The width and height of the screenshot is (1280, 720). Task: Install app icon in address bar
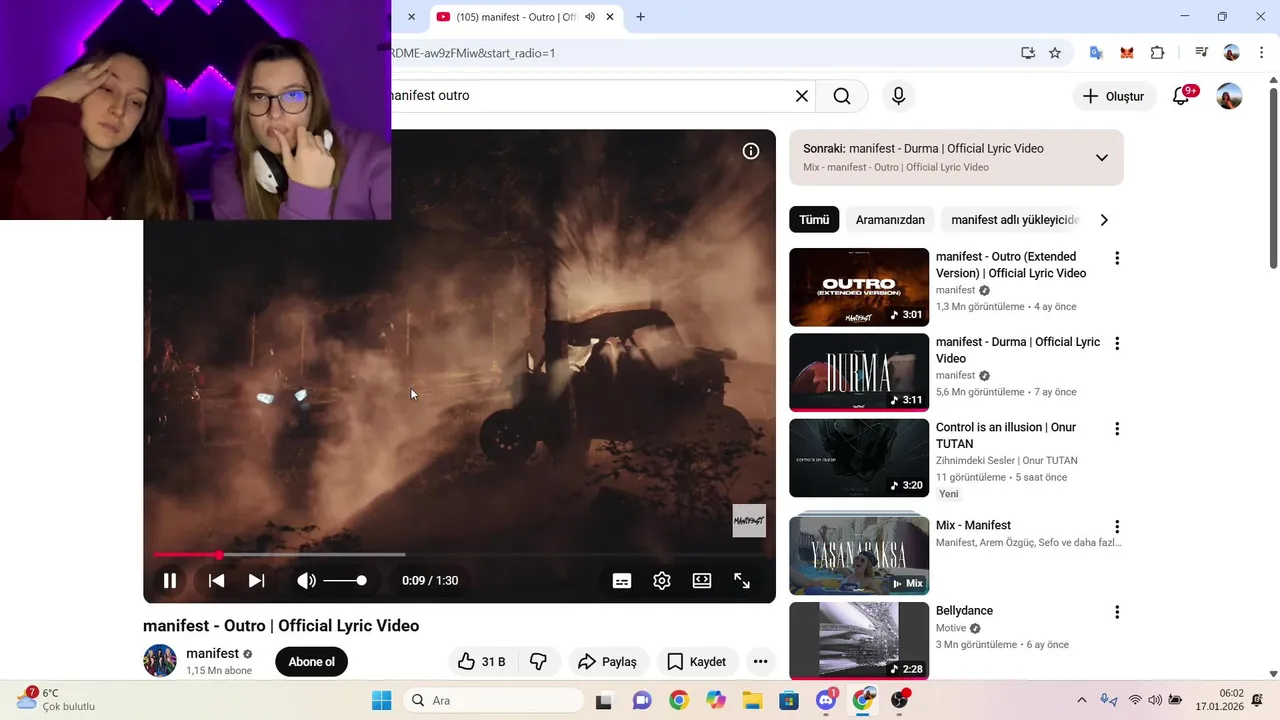(x=1028, y=53)
